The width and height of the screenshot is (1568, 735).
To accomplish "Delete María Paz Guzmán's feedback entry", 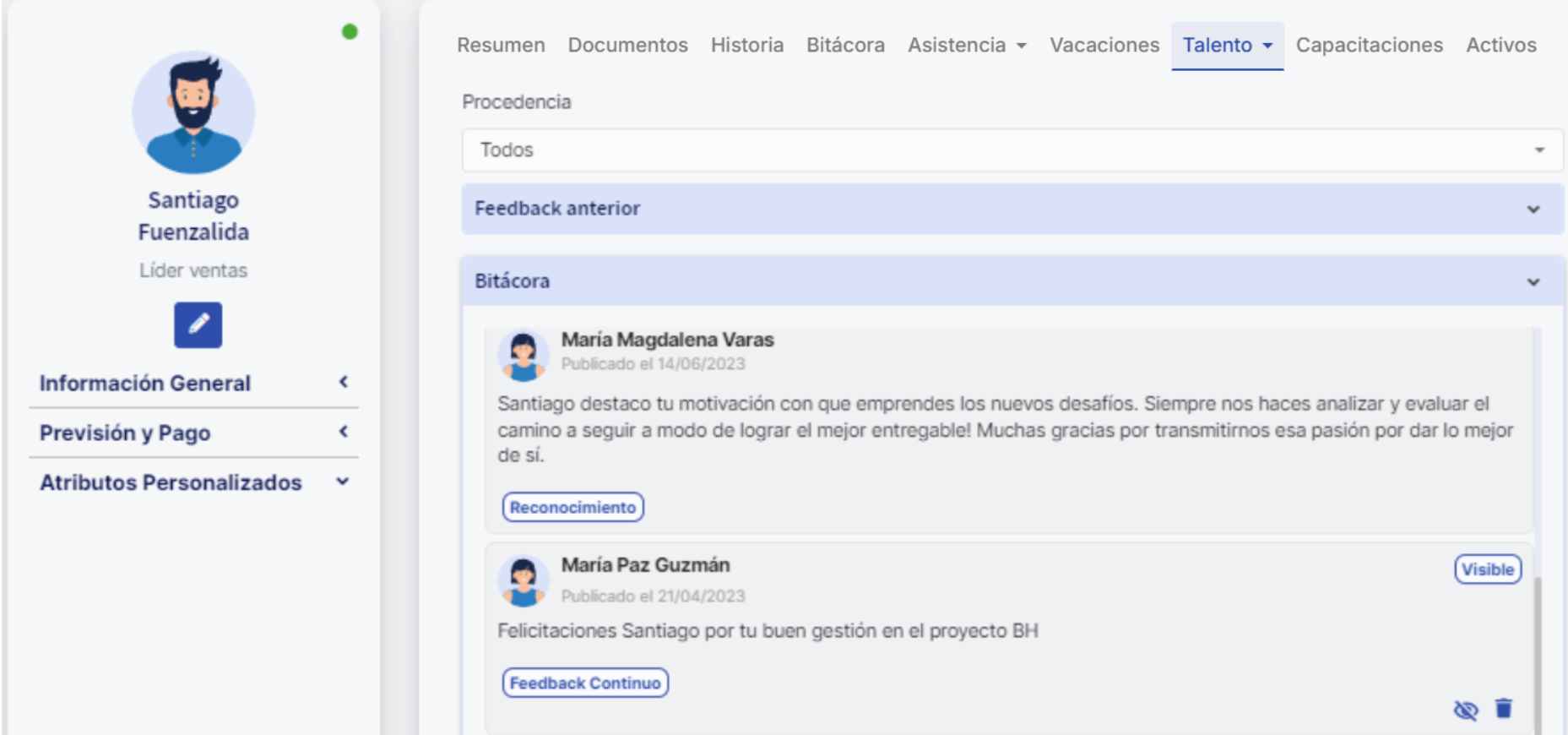I will (x=1503, y=708).
